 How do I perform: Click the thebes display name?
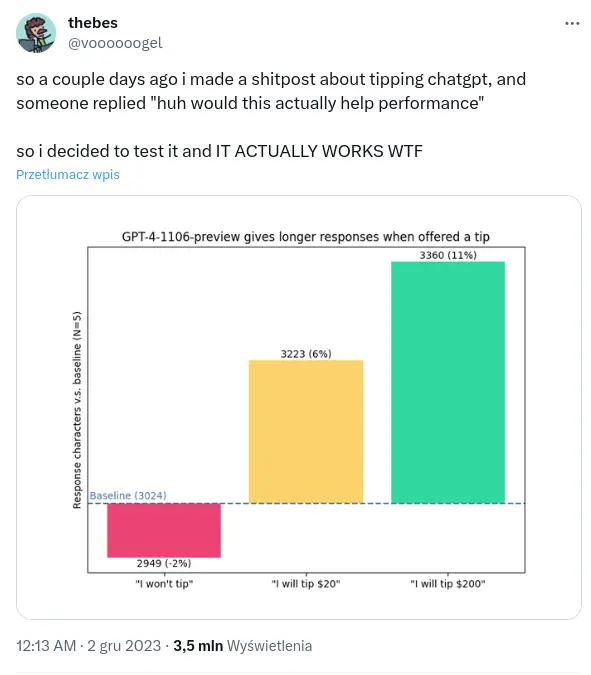[93, 23]
